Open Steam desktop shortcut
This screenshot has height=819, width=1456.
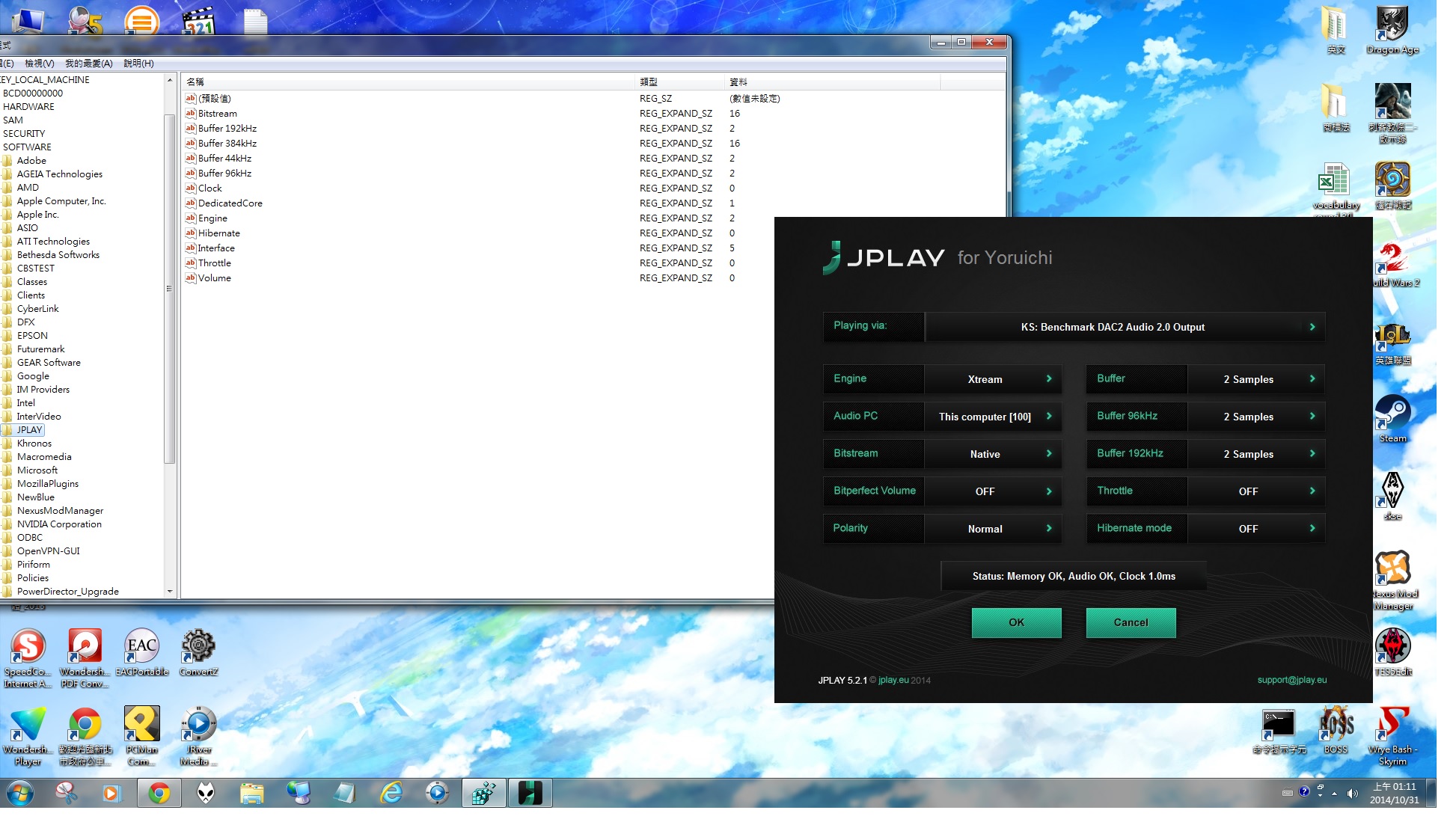(1392, 419)
